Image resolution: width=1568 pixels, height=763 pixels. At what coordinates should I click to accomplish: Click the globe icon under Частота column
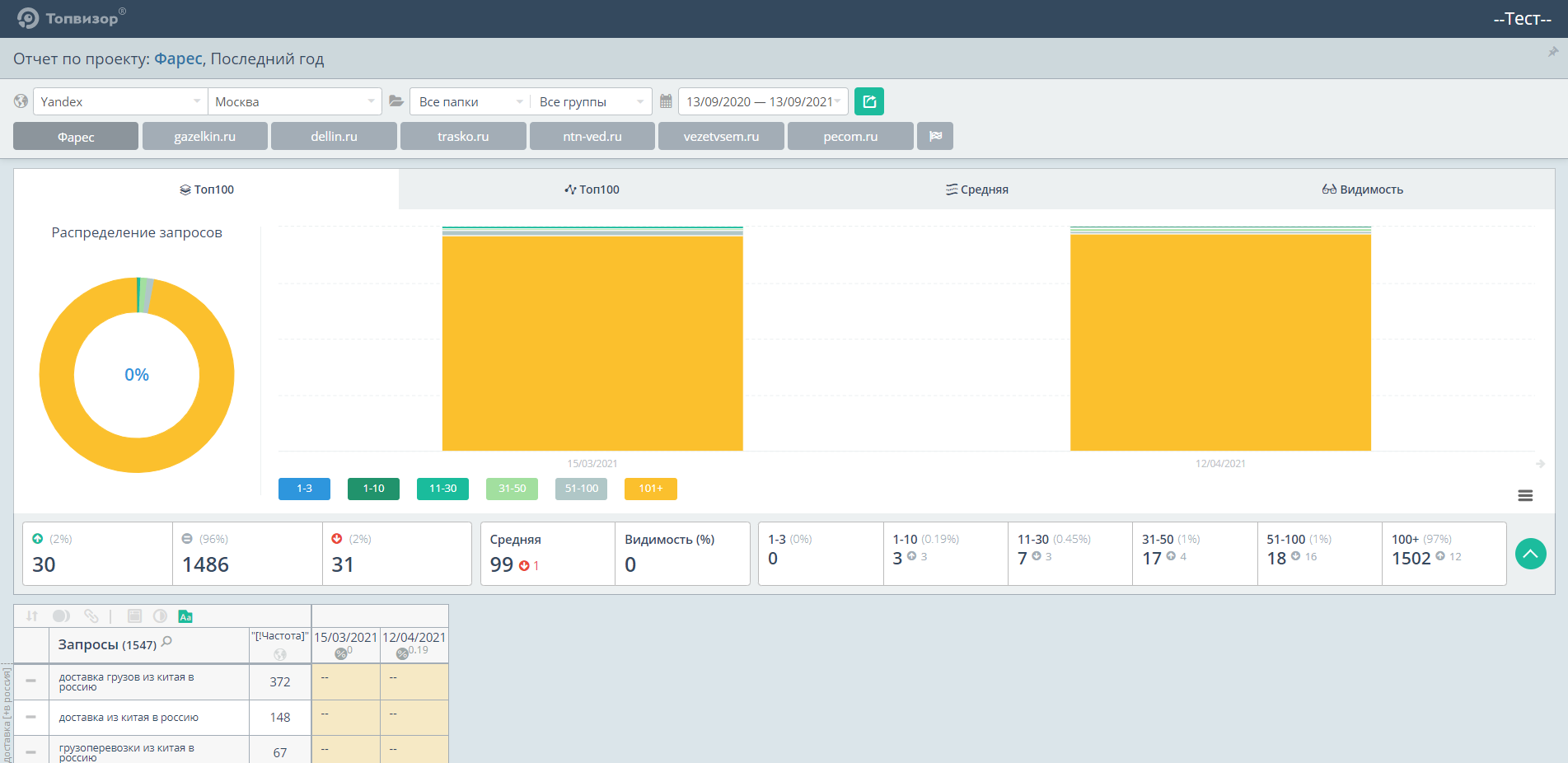[x=280, y=654]
